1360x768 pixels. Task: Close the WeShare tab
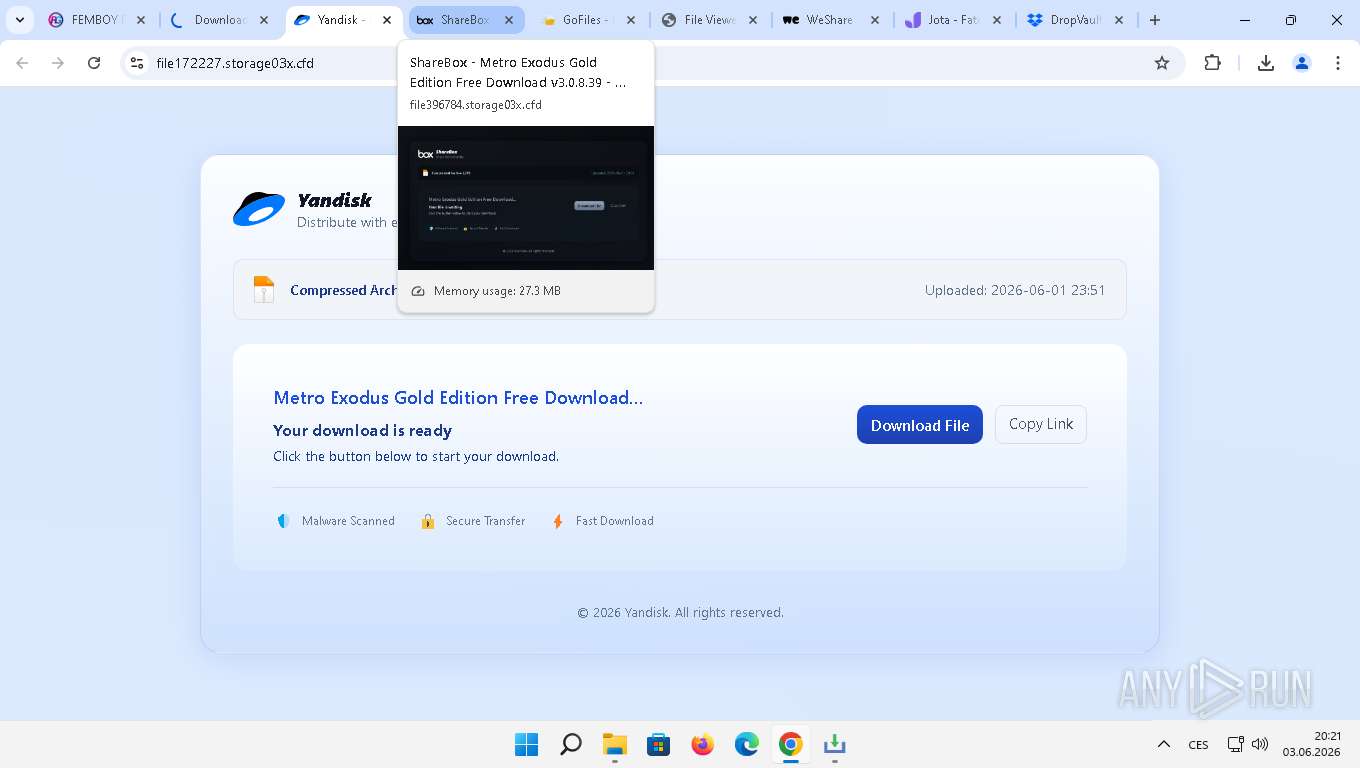coord(875,20)
